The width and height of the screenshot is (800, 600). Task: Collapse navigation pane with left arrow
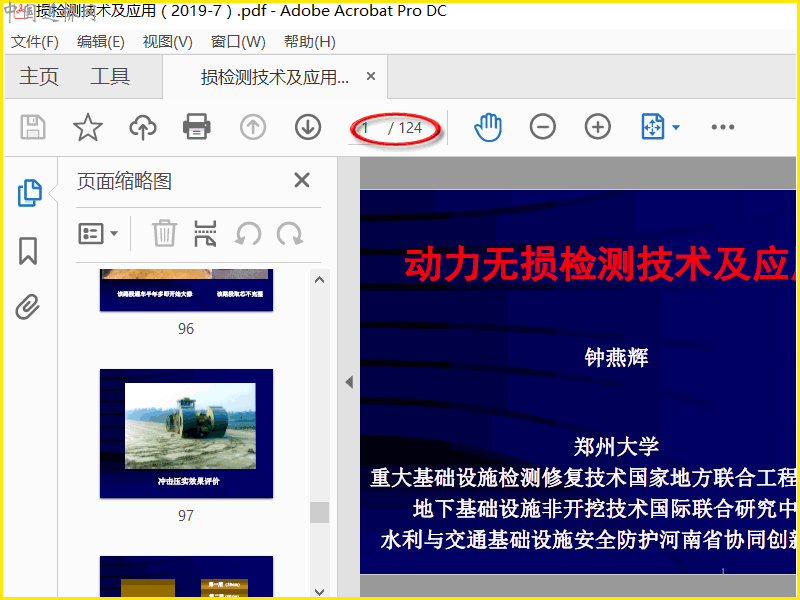pyautogui.click(x=349, y=382)
